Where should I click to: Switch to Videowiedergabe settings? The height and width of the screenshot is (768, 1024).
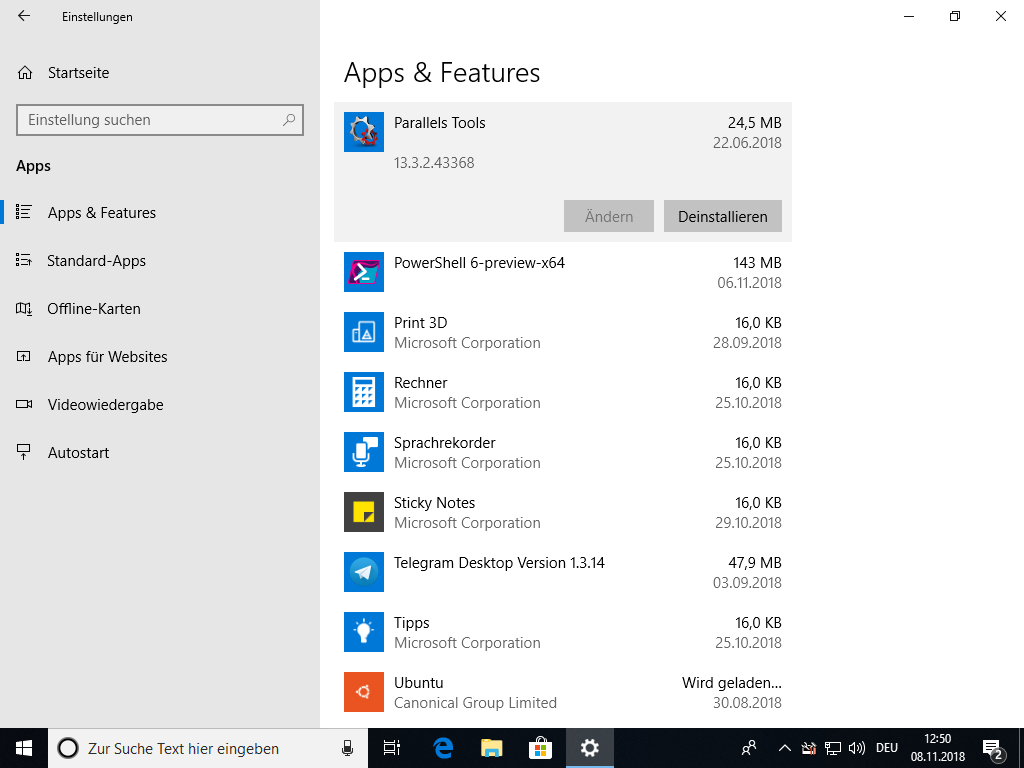tap(105, 405)
